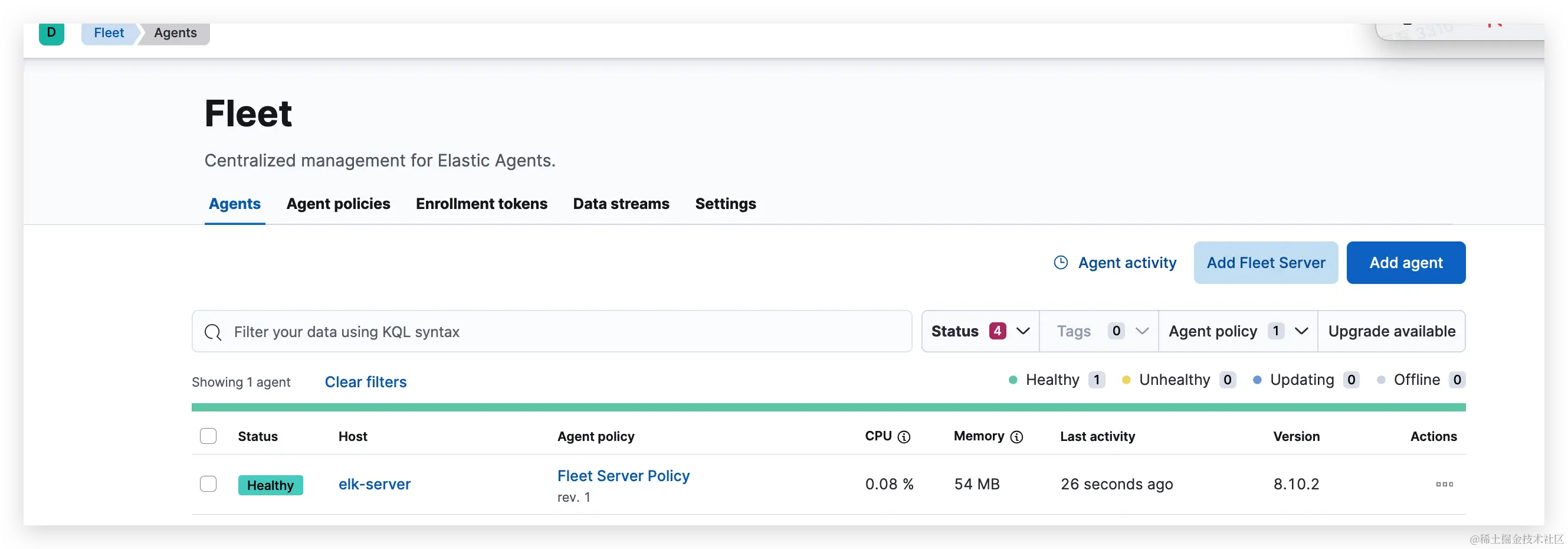Open the elk-server row actions ellipsis menu

click(1444, 485)
